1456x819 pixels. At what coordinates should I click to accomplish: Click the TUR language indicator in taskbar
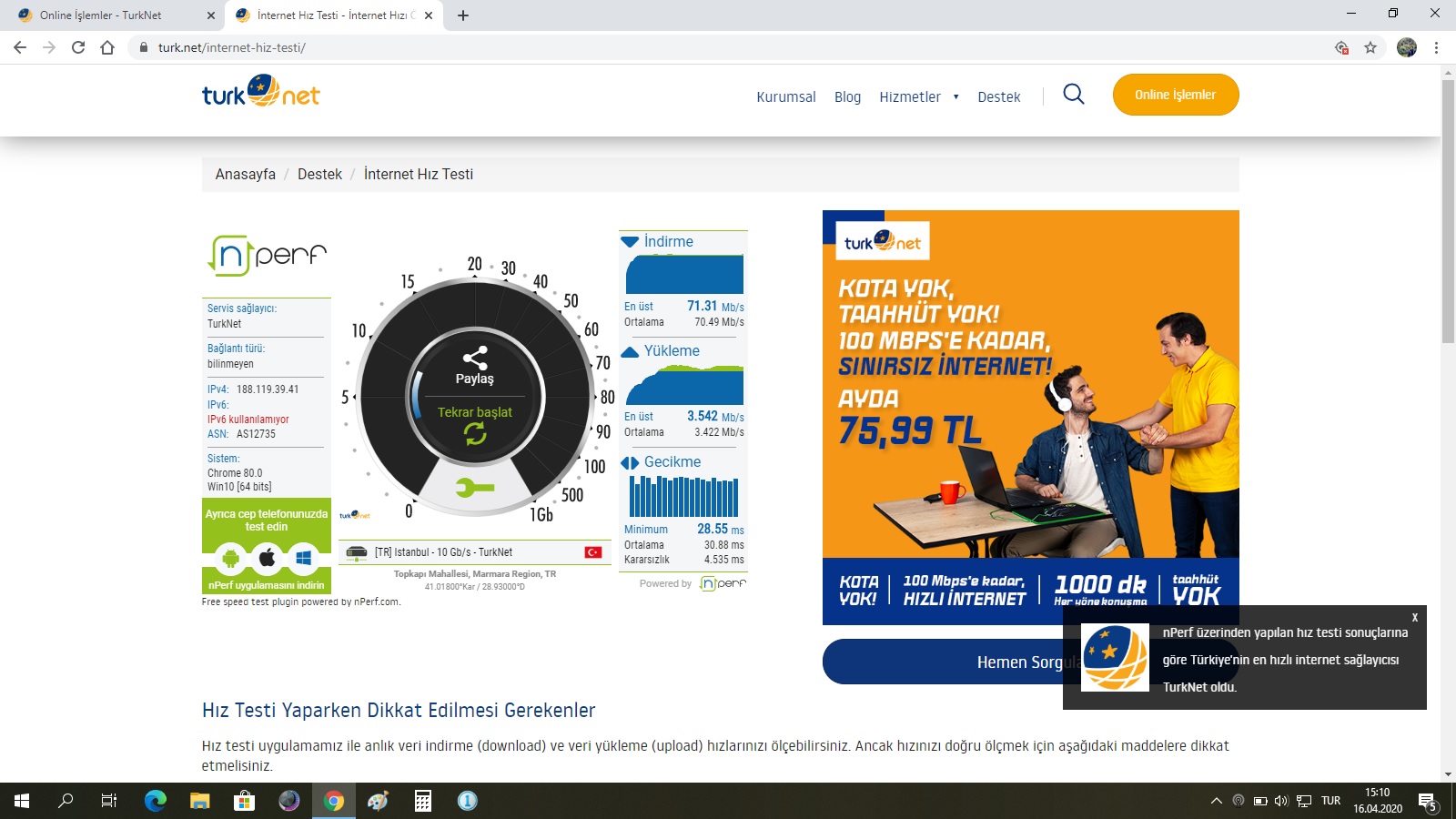1331,801
